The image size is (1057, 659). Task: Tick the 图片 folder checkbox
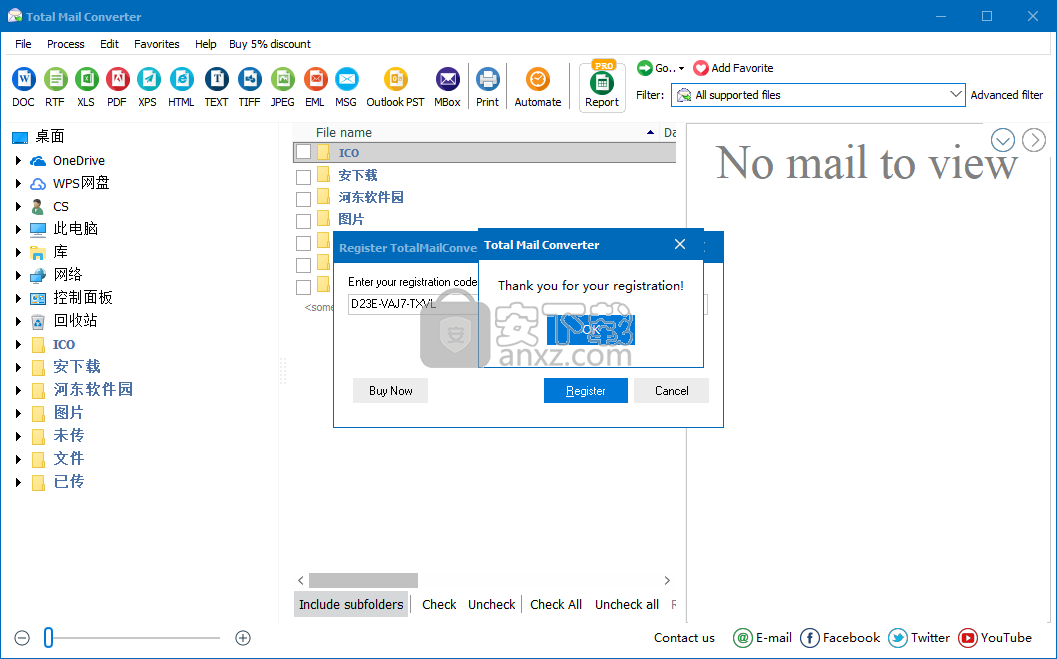[x=303, y=221]
